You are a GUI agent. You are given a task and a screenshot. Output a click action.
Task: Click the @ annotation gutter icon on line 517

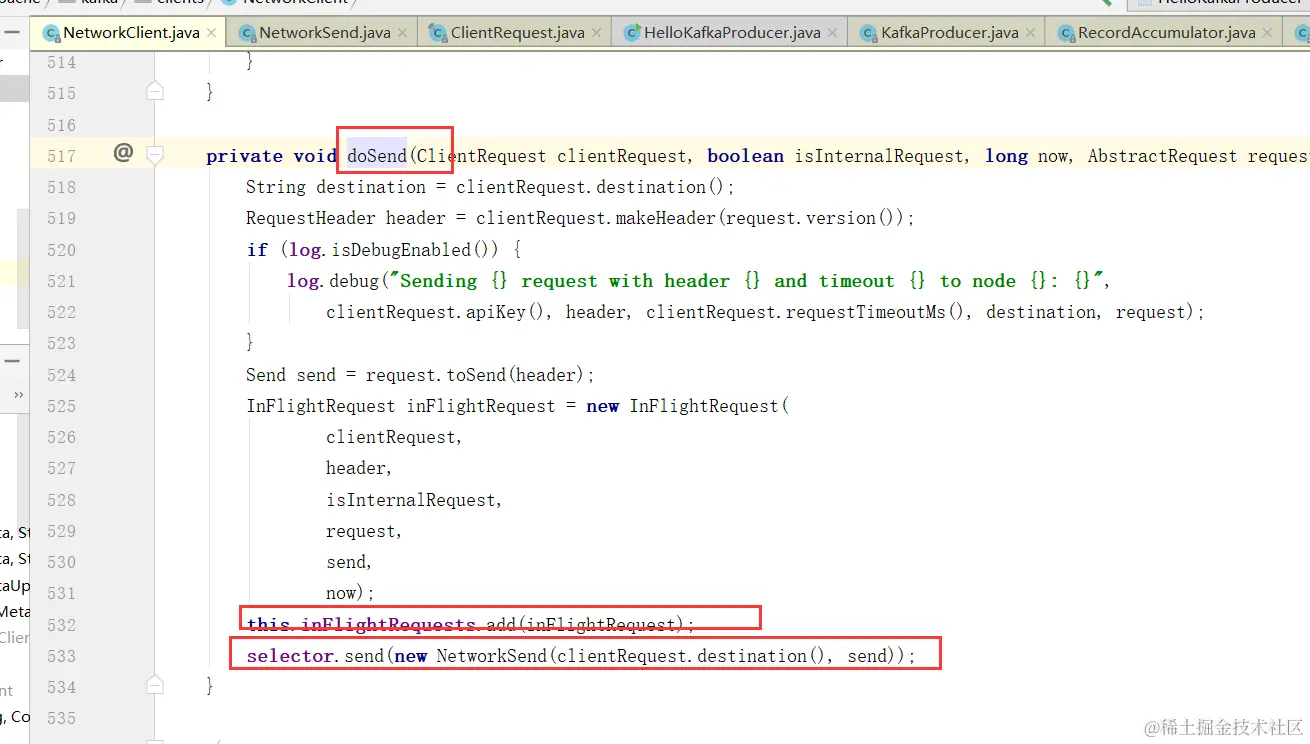tap(123, 153)
